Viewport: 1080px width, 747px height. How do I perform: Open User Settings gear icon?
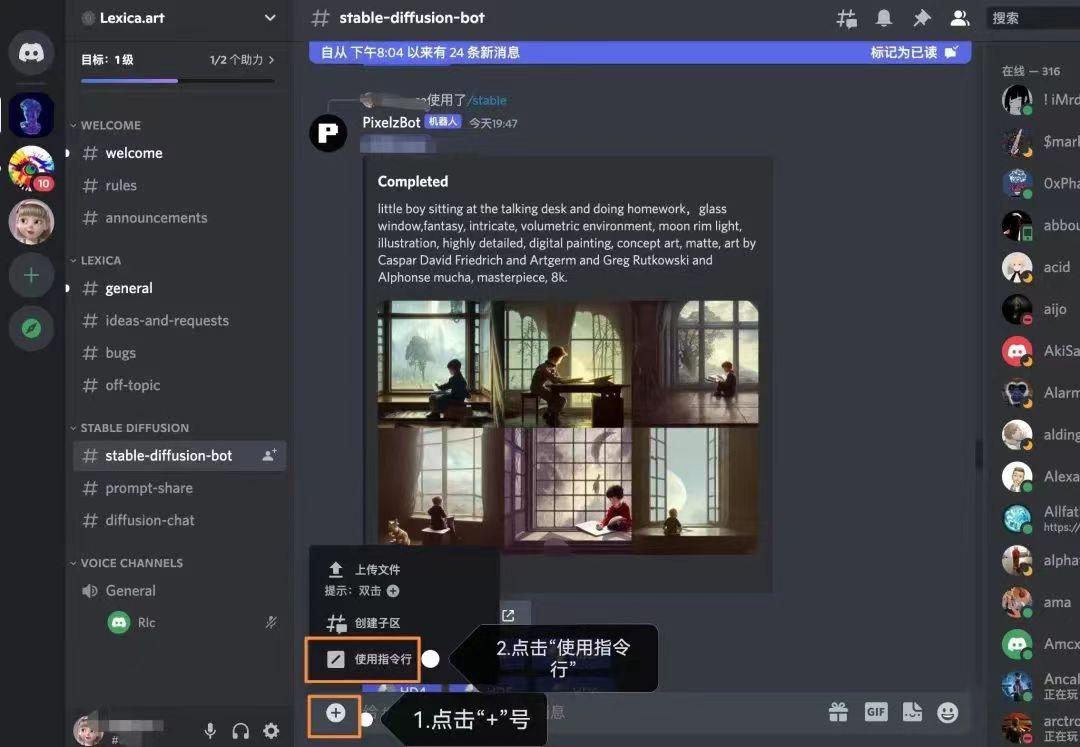(x=271, y=730)
